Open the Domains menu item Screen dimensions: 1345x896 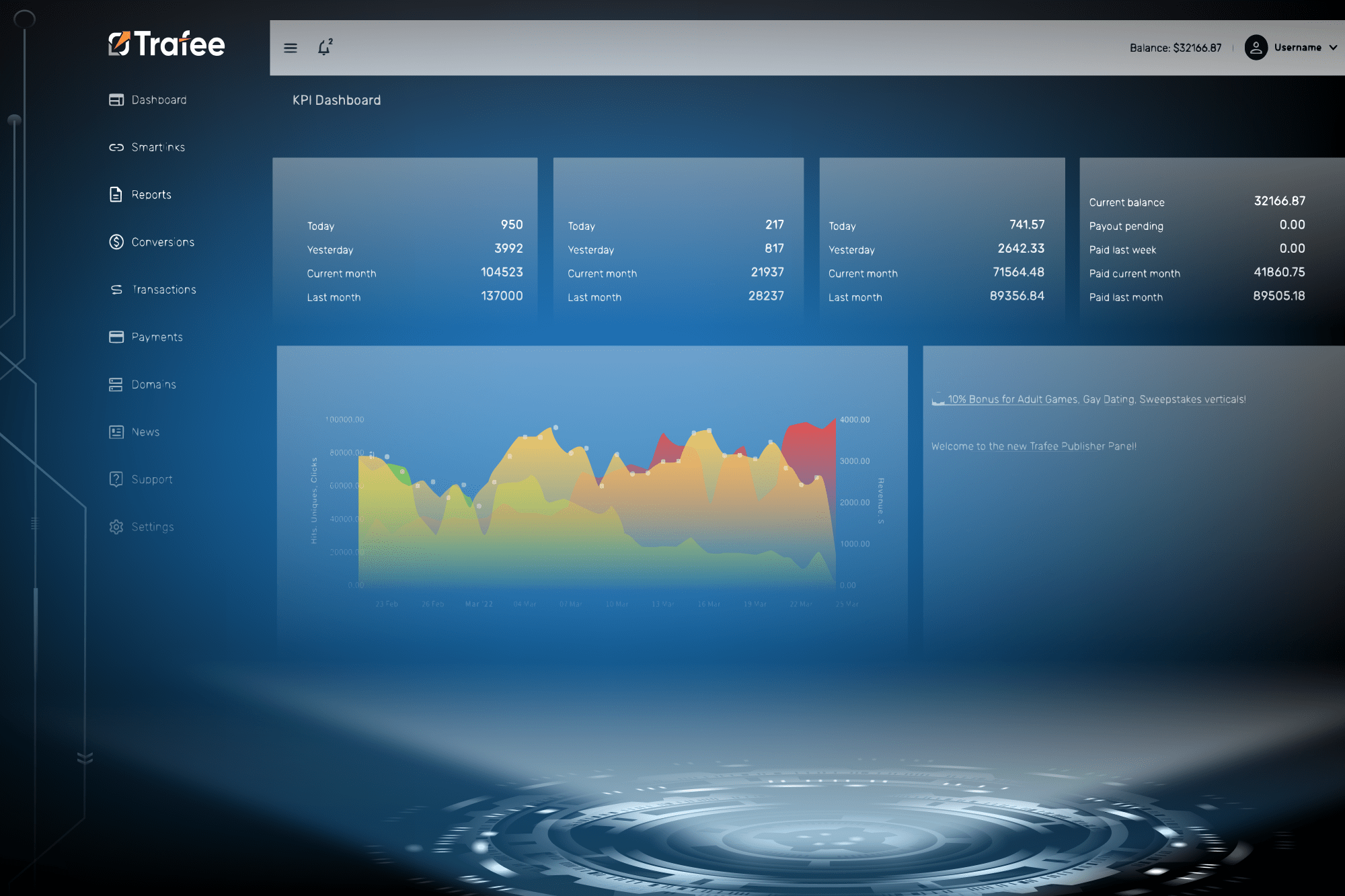(153, 384)
